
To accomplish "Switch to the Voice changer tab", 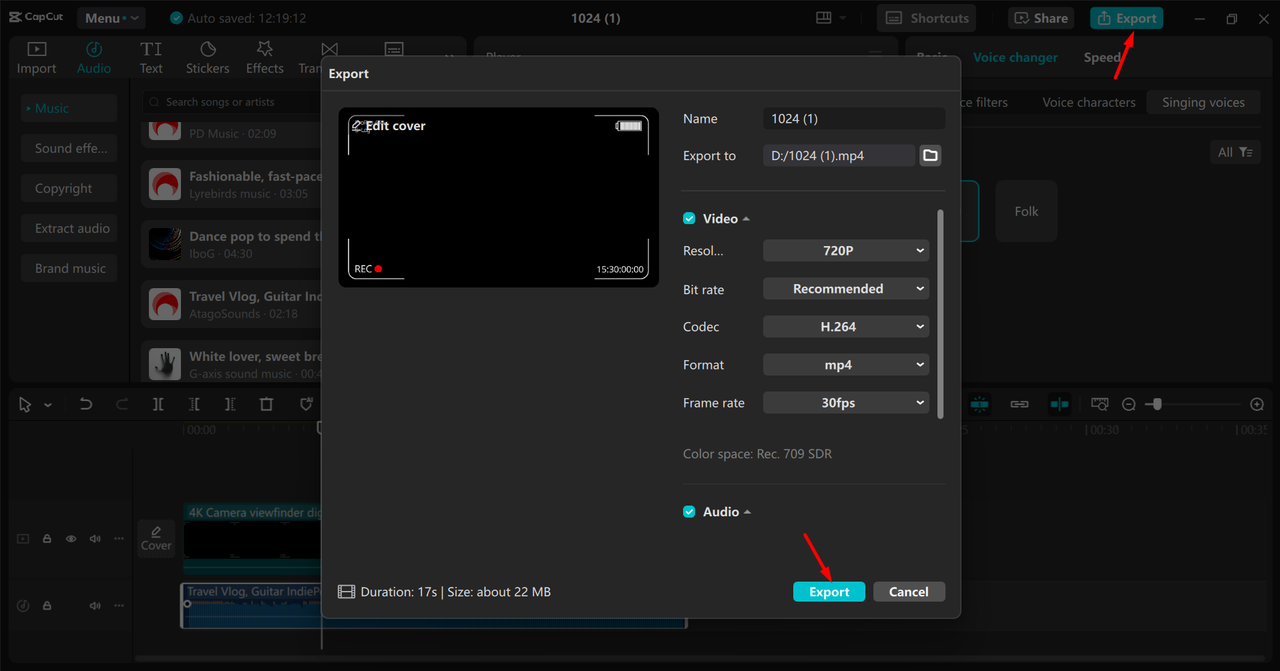I will (x=1015, y=57).
